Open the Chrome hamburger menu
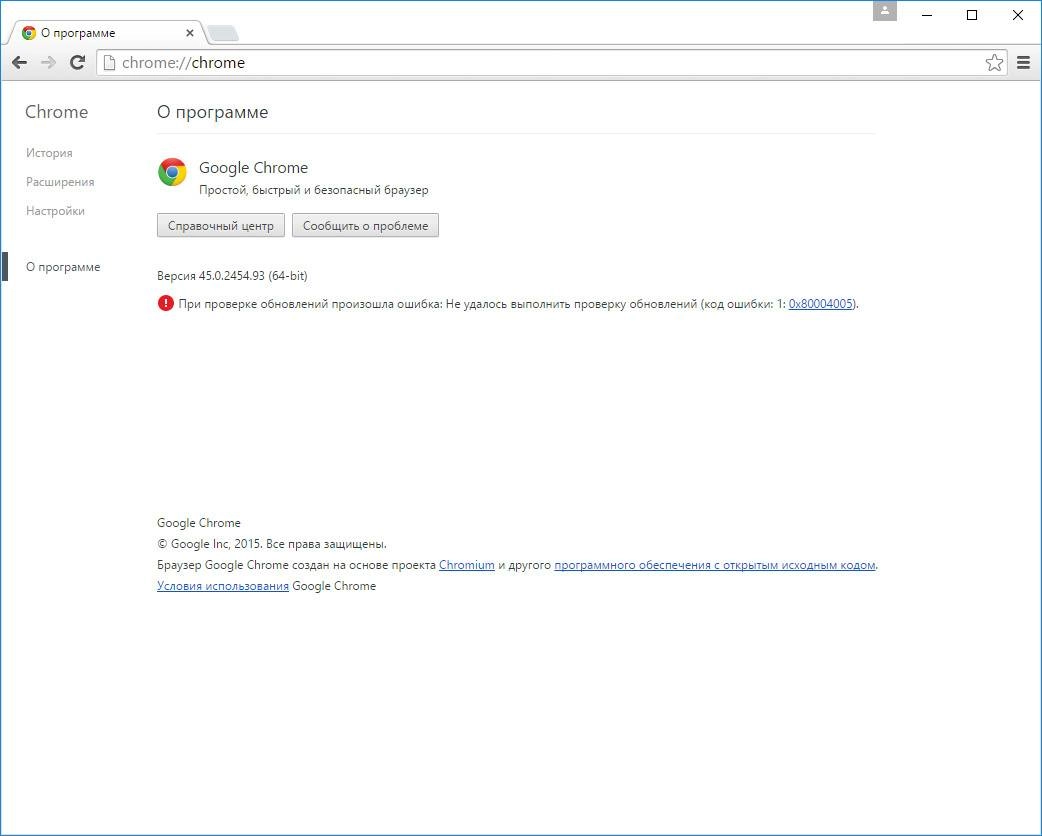Viewport: 1042px width, 836px height. (1023, 62)
